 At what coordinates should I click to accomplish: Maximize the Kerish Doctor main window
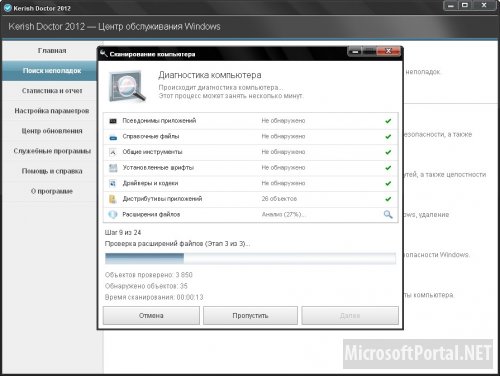click(465, 6)
